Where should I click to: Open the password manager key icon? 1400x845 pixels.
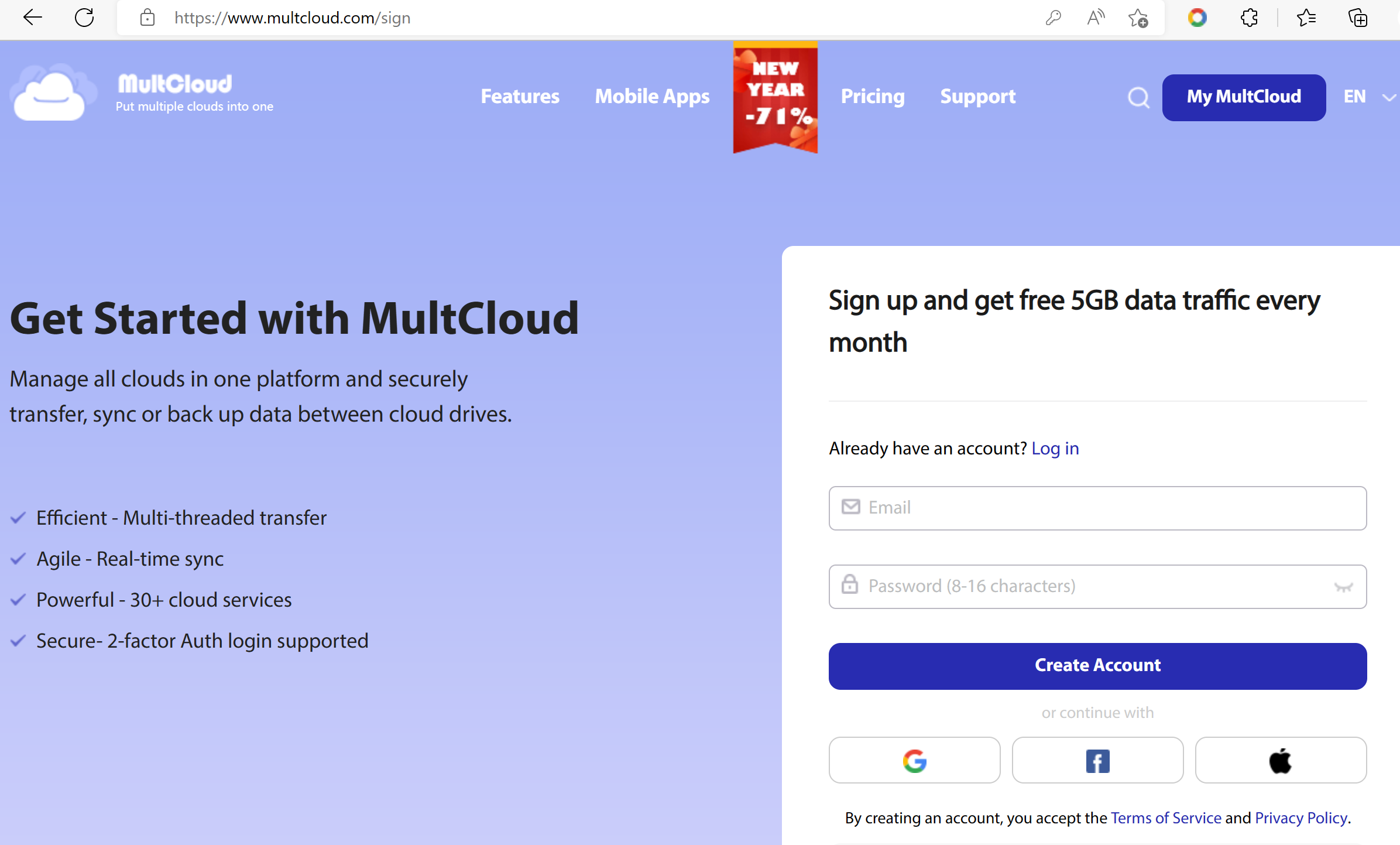[1053, 18]
